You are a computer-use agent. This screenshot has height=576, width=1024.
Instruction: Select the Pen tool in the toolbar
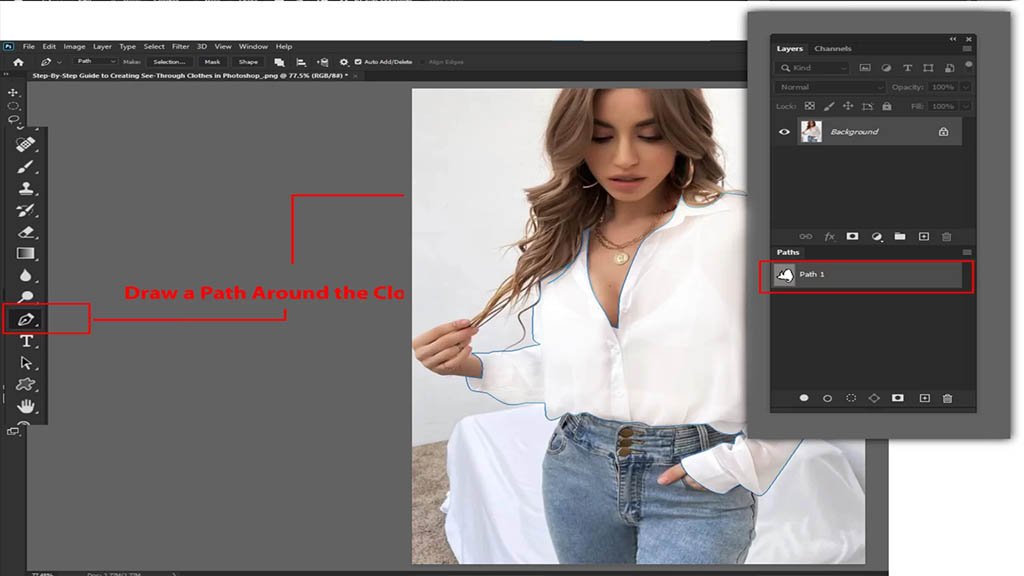[26, 320]
